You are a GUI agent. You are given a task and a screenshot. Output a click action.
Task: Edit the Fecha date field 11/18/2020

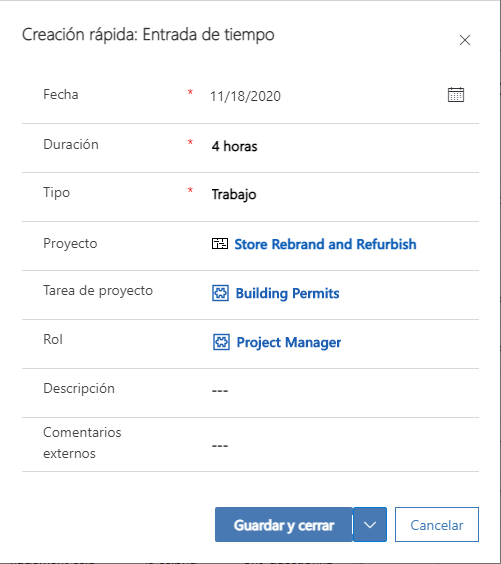tap(324, 96)
